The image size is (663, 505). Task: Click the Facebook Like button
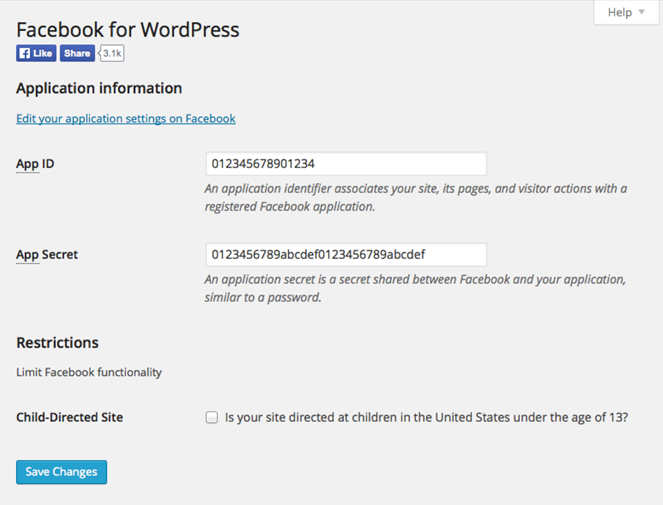click(36, 53)
